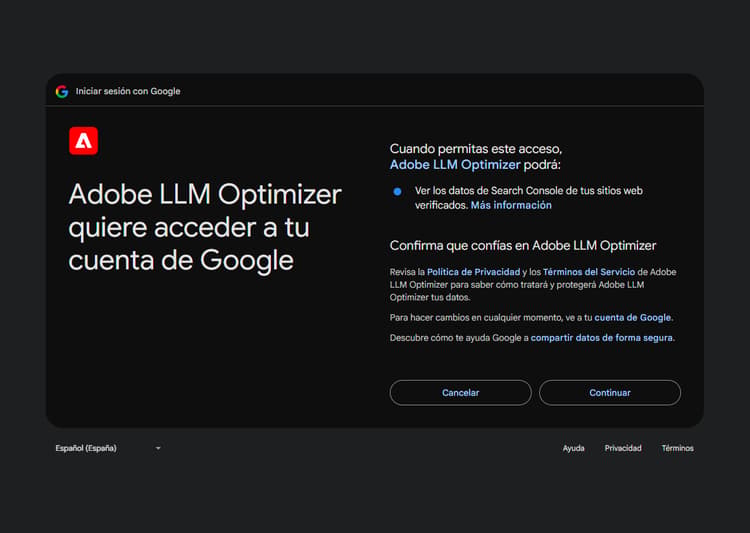Click the heading 'Adobe LLM Optimizer quiere acceder'
750x533 pixels.
tap(205, 227)
